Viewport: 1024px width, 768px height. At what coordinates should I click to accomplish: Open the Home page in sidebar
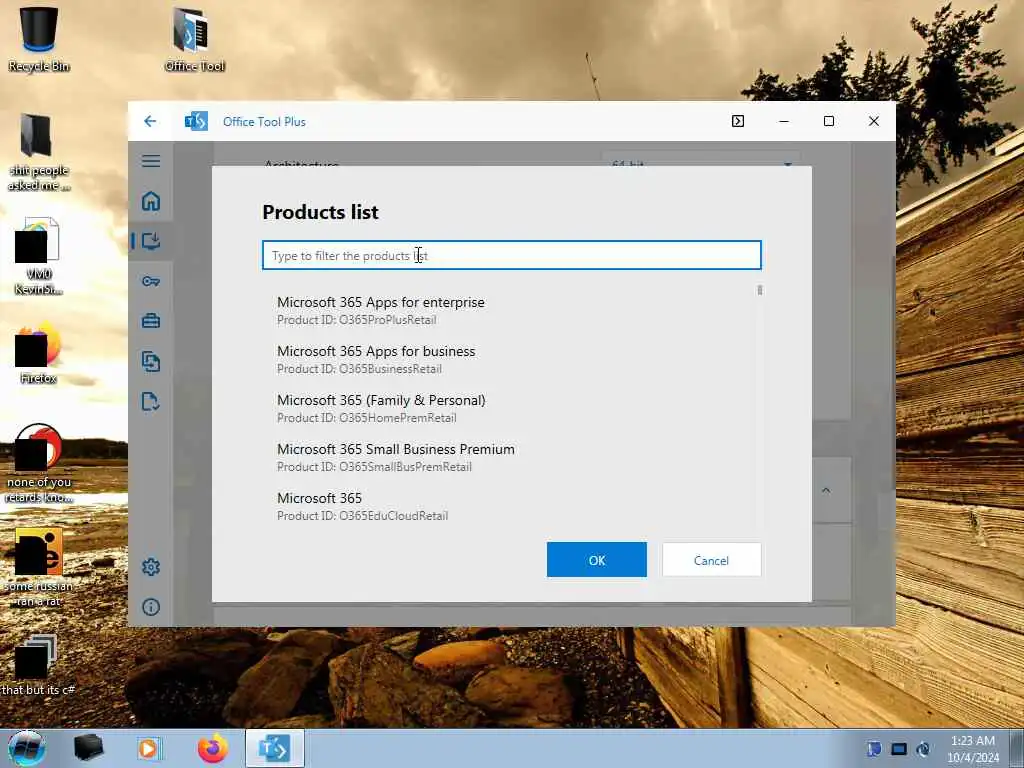pos(151,201)
